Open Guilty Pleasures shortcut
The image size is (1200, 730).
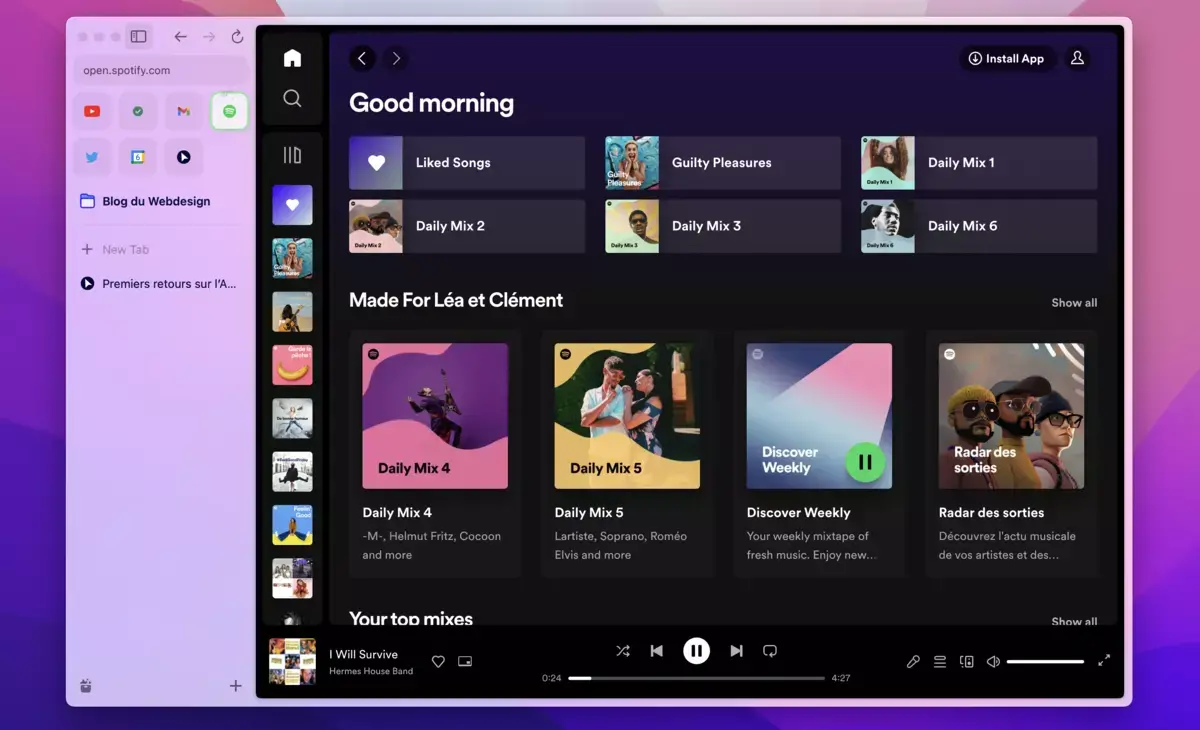[x=723, y=163]
